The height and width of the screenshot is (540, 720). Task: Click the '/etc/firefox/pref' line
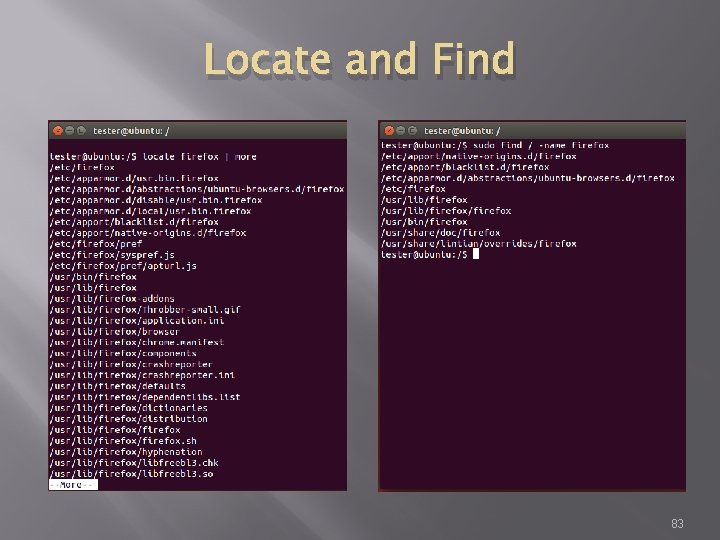point(96,244)
